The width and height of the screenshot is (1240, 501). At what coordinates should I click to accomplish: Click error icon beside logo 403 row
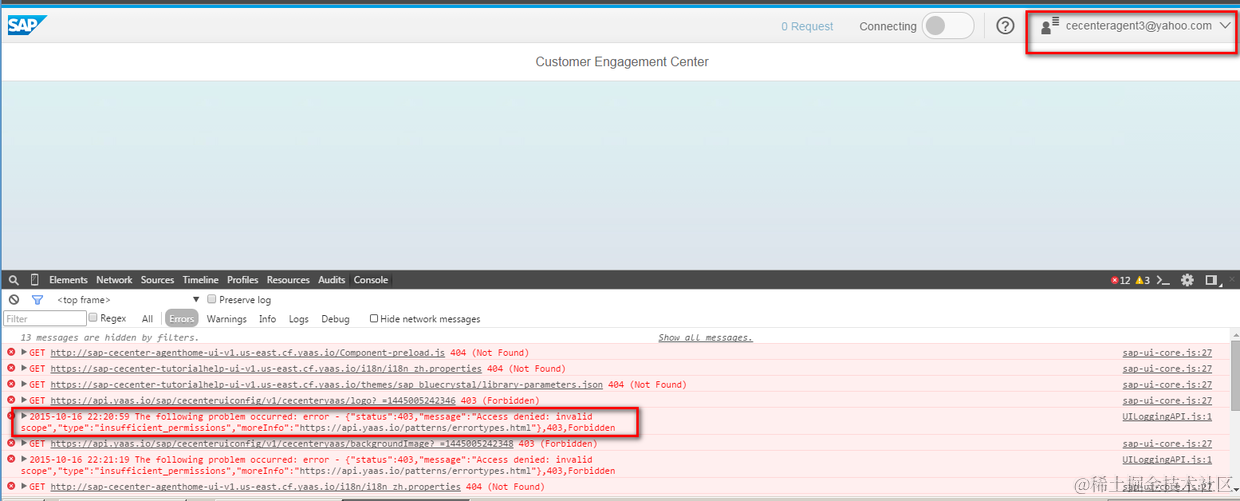click(x=11, y=400)
